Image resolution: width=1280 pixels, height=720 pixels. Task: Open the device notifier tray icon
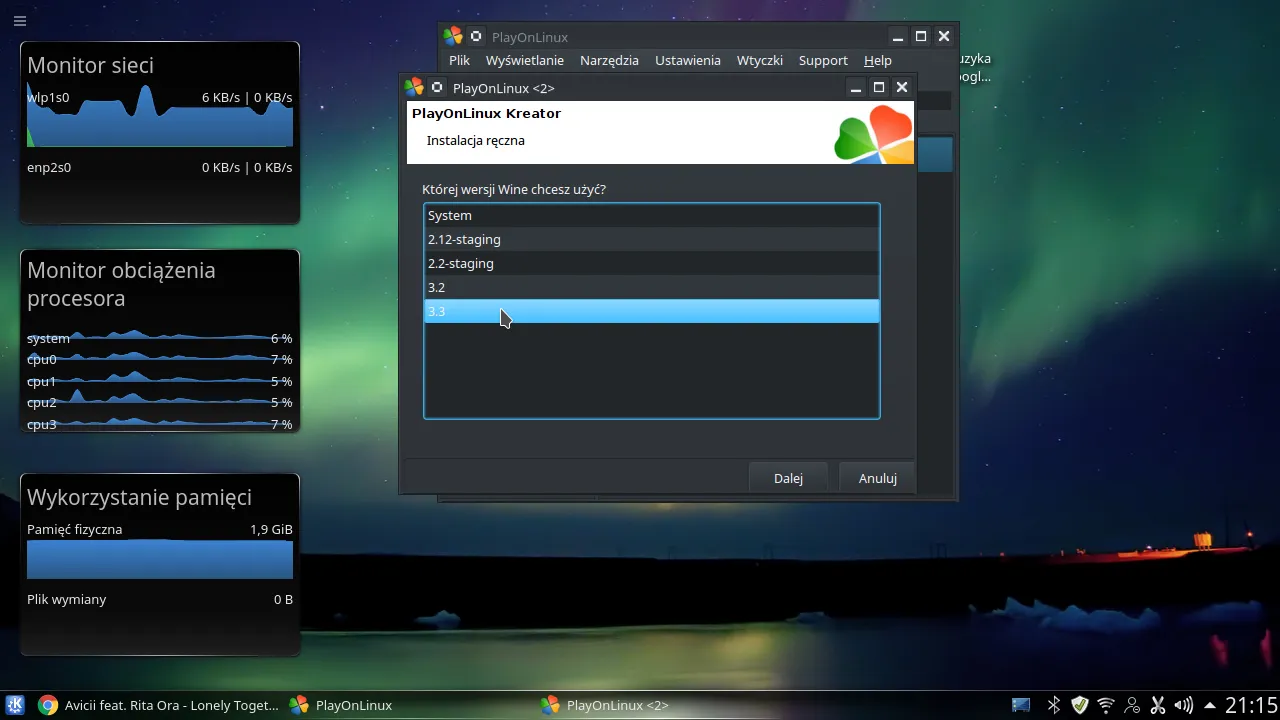pos(1021,705)
